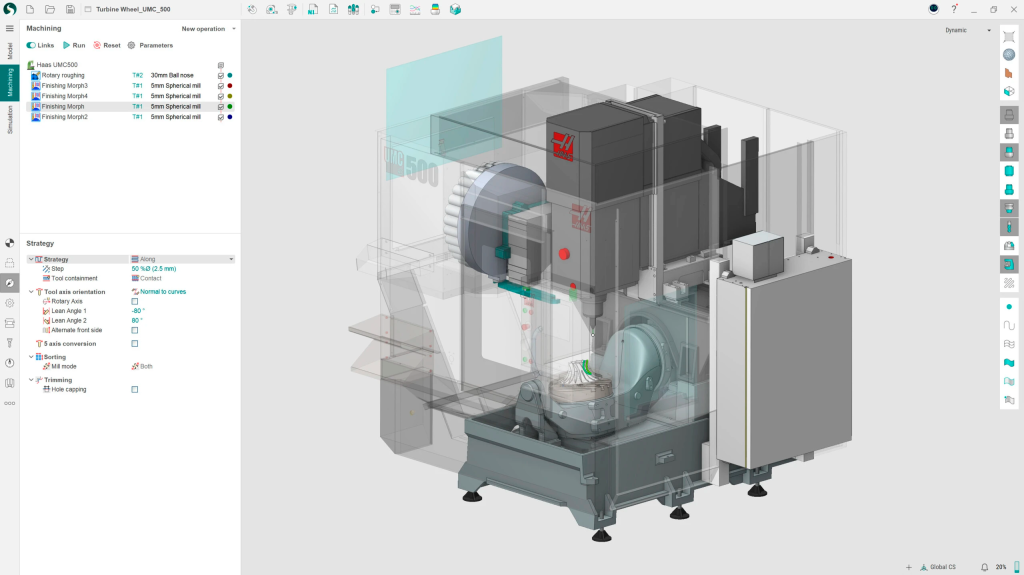Click the help question mark icon
Image resolution: width=1024 pixels, height=575 pixels.
[x=954, y=9]
